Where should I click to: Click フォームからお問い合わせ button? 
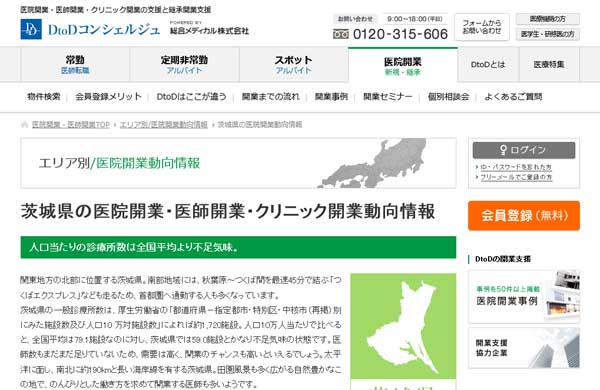click(x=482, y=27)
